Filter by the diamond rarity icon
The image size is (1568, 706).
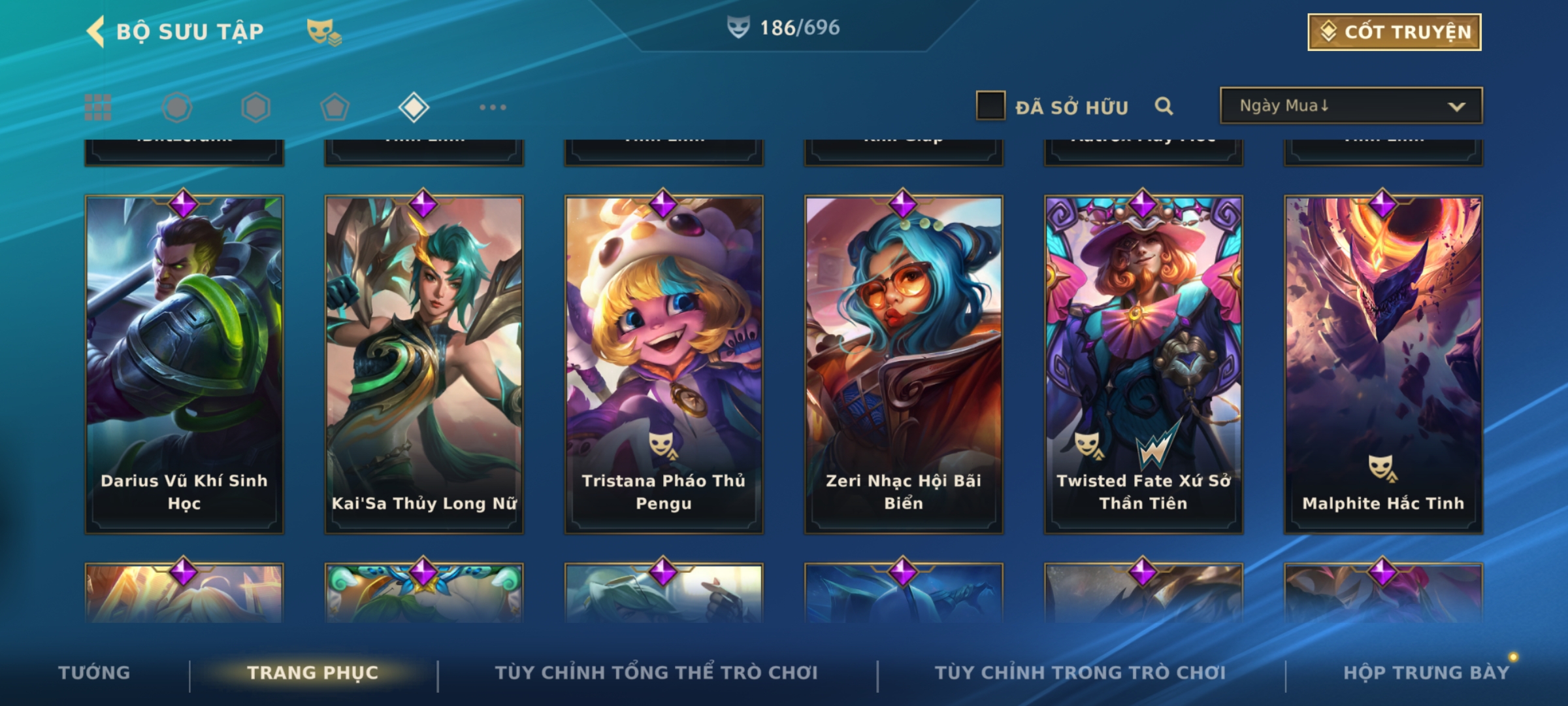(x=414, y=107)
